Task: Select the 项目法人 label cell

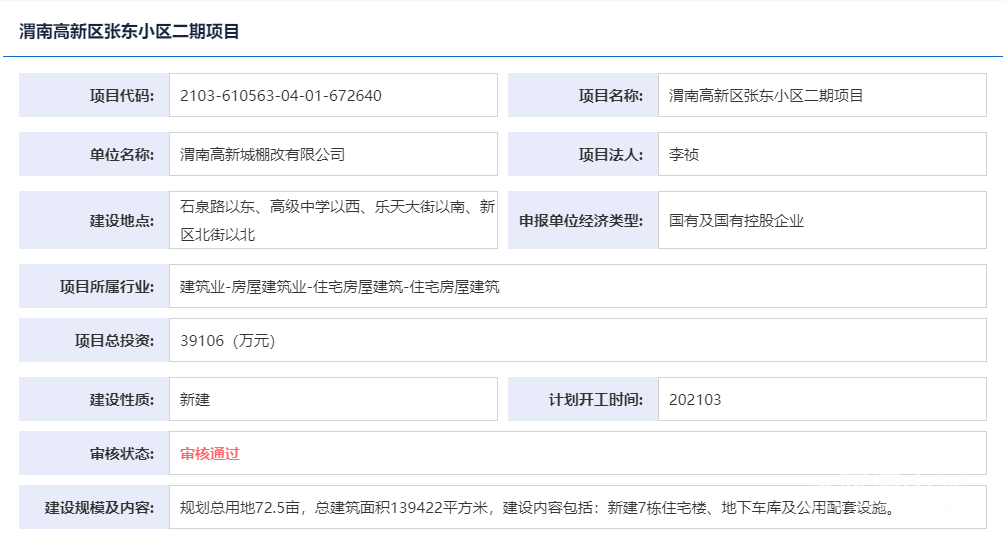Action: point(583,155)
